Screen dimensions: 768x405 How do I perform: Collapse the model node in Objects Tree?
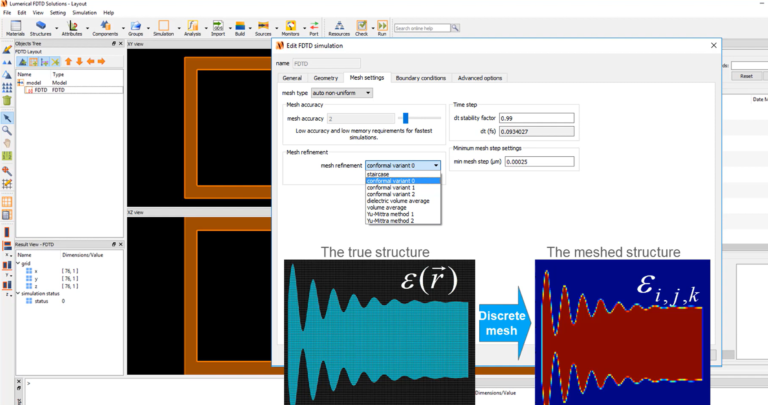21,83
